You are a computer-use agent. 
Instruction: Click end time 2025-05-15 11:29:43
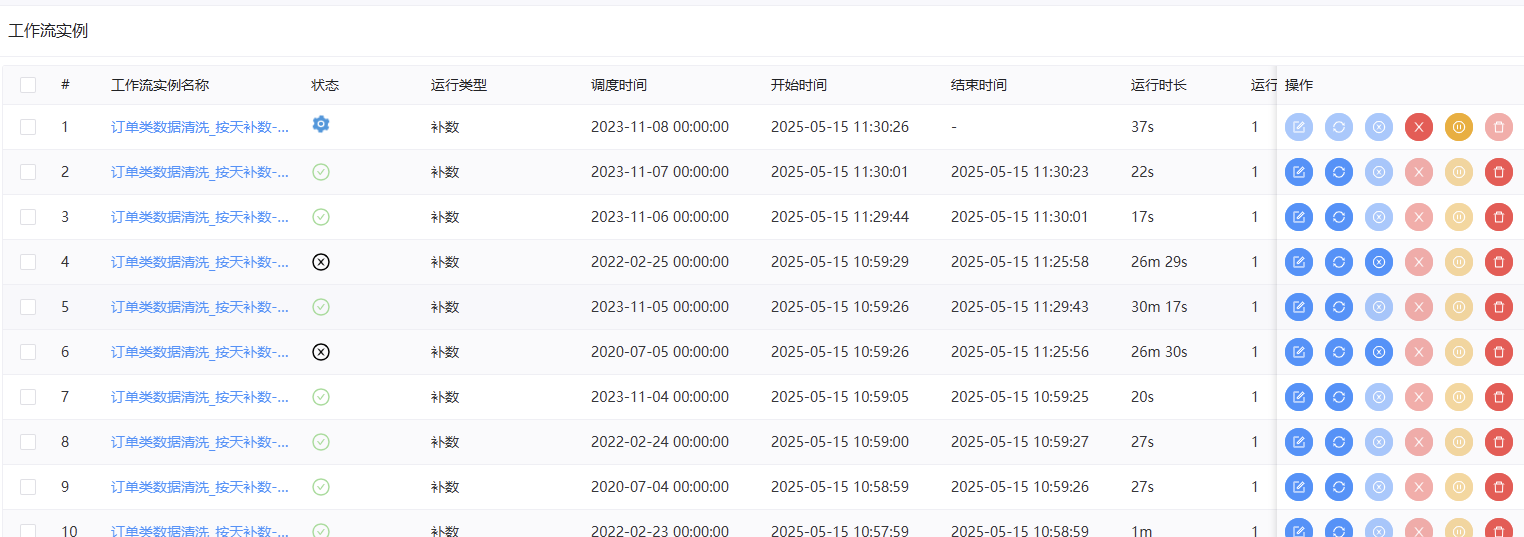click(1020, 307)
